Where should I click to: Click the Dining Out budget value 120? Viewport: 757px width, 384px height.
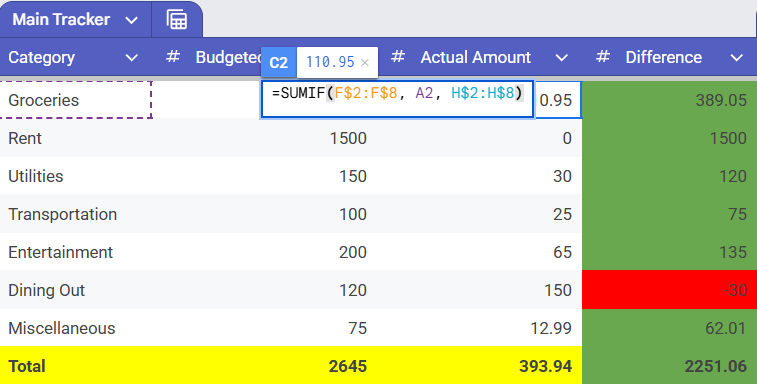click(352, 290)
